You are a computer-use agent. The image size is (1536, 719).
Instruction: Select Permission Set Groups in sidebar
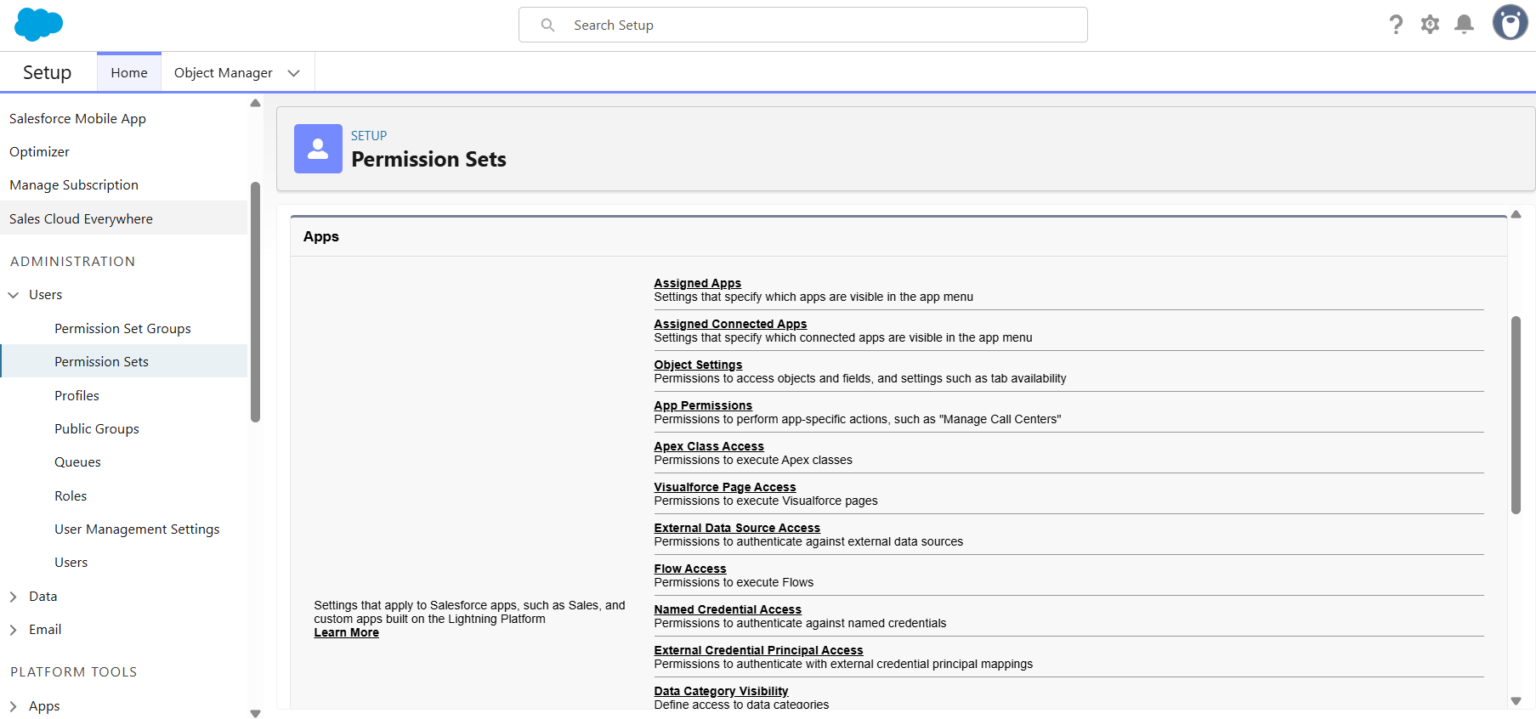click(122, 328)
